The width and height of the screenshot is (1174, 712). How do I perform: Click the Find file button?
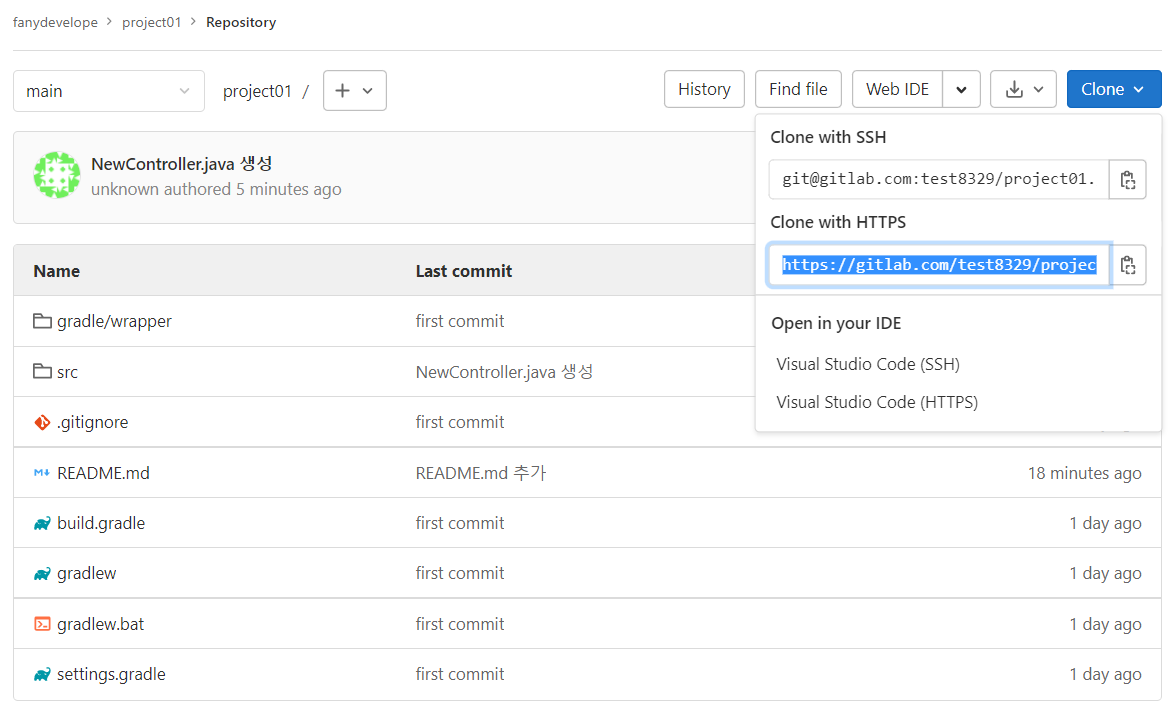[798, 89]
